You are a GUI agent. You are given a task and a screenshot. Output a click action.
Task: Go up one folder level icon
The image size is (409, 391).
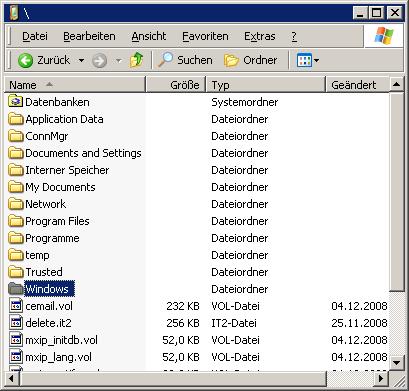[x=136, y=60]
